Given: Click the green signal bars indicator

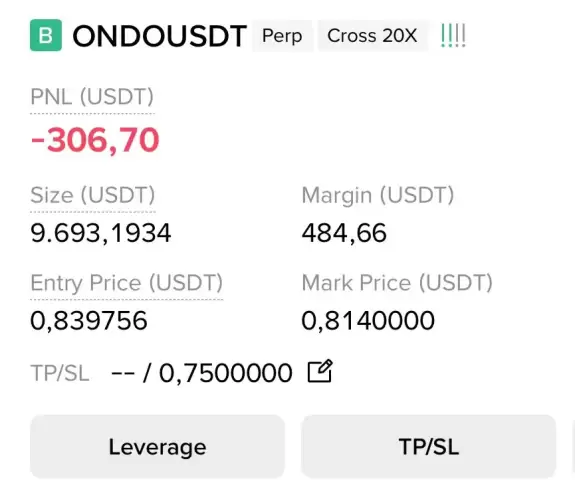Looking at the screenshot, I should (453, 36).
